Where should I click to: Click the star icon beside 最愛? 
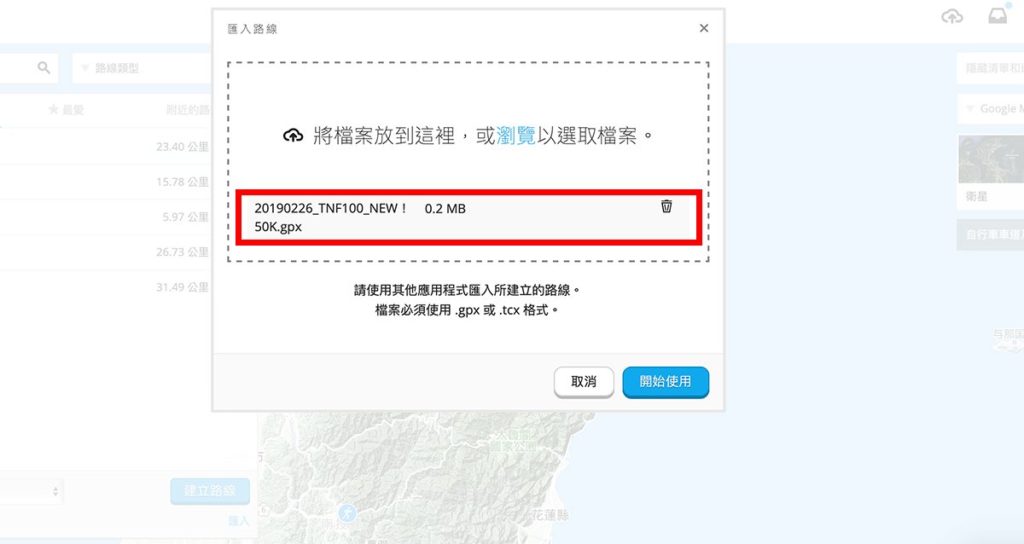click(53, 110)
